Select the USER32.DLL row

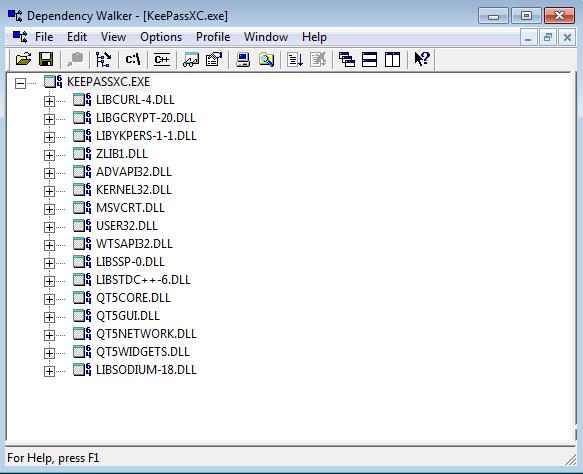[127, 226]
